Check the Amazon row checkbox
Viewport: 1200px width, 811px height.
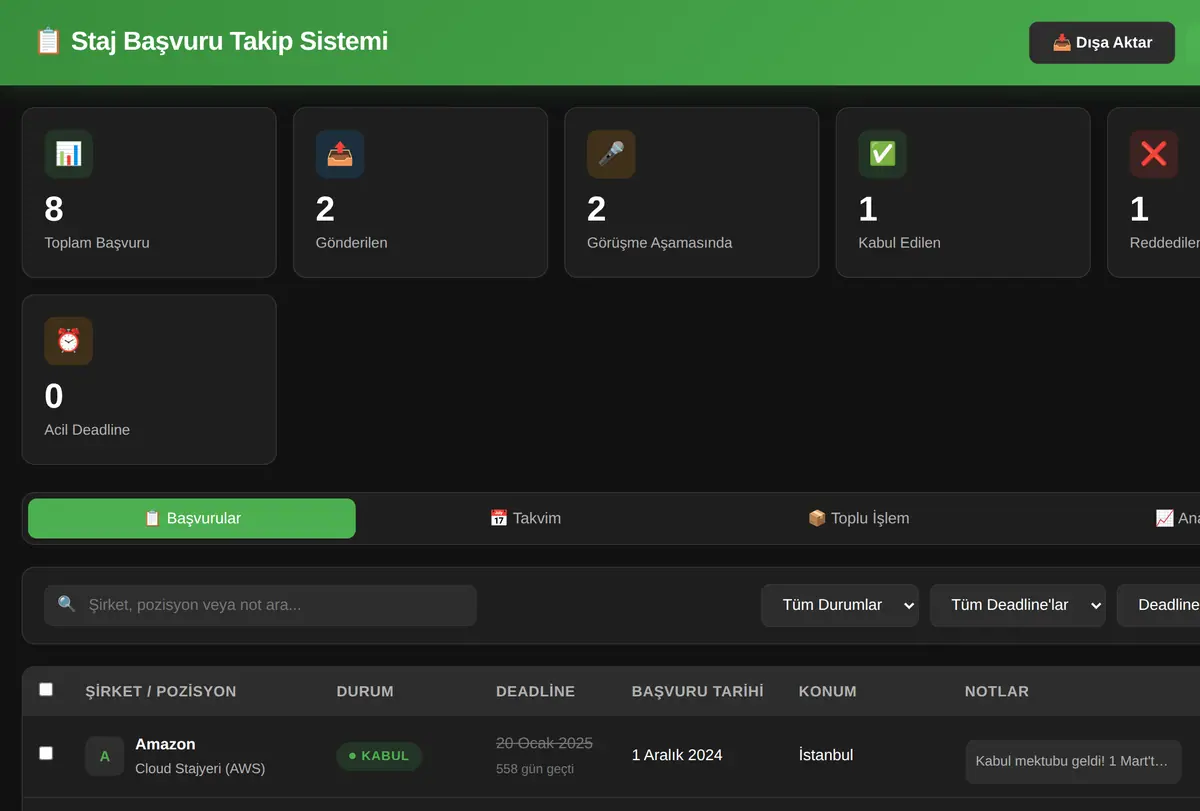(x=46, y=753)
